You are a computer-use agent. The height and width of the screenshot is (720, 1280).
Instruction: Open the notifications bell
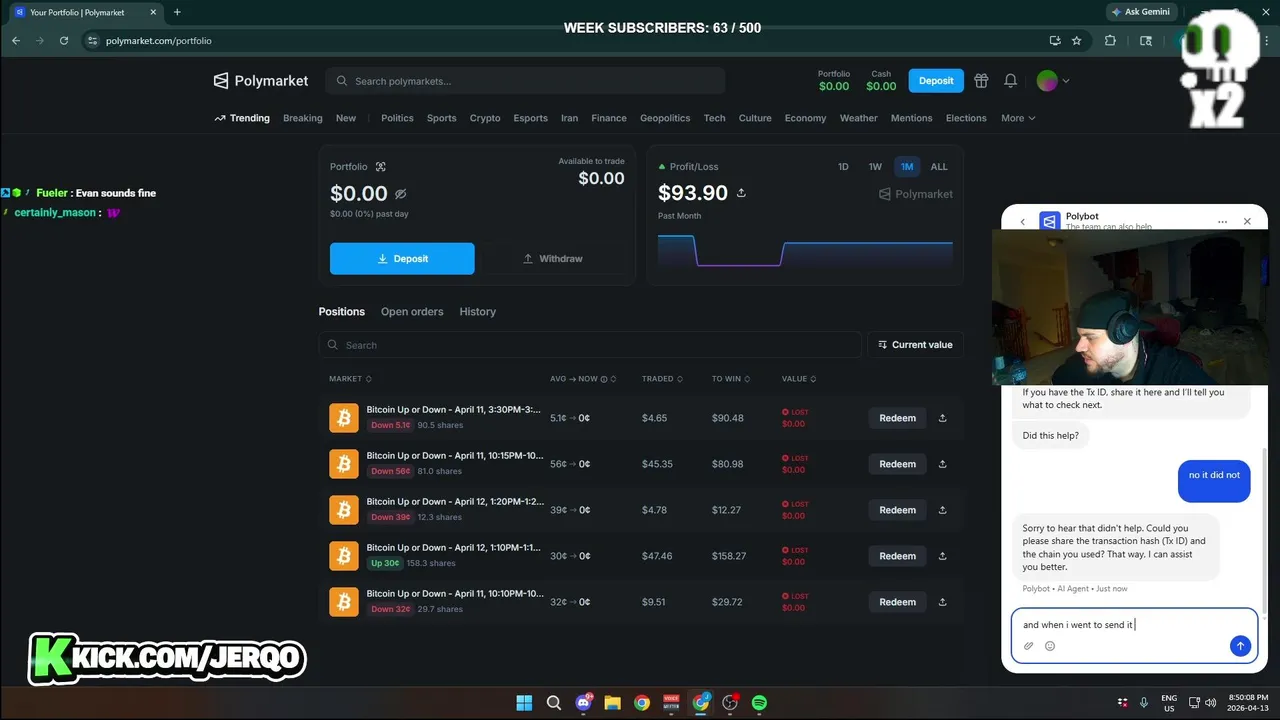pyautogui.click(x=1011, y=81)
